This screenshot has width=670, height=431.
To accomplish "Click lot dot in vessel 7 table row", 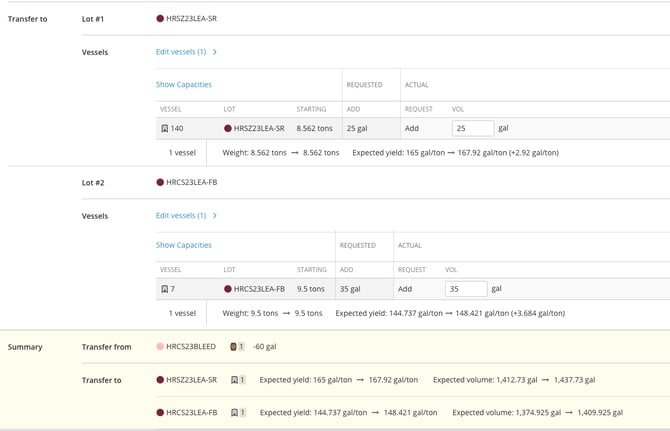I will pyautogui.click(x=228, y=289).
